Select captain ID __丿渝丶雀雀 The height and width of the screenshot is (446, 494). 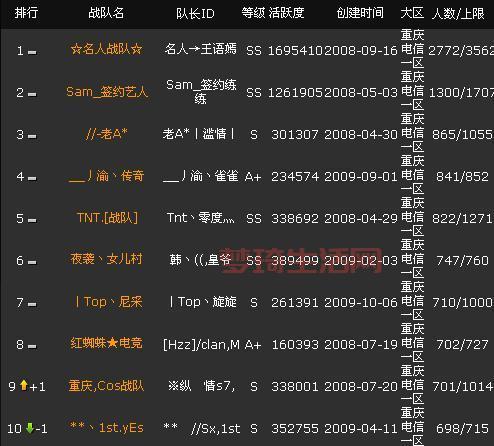(x=200, y=176)
